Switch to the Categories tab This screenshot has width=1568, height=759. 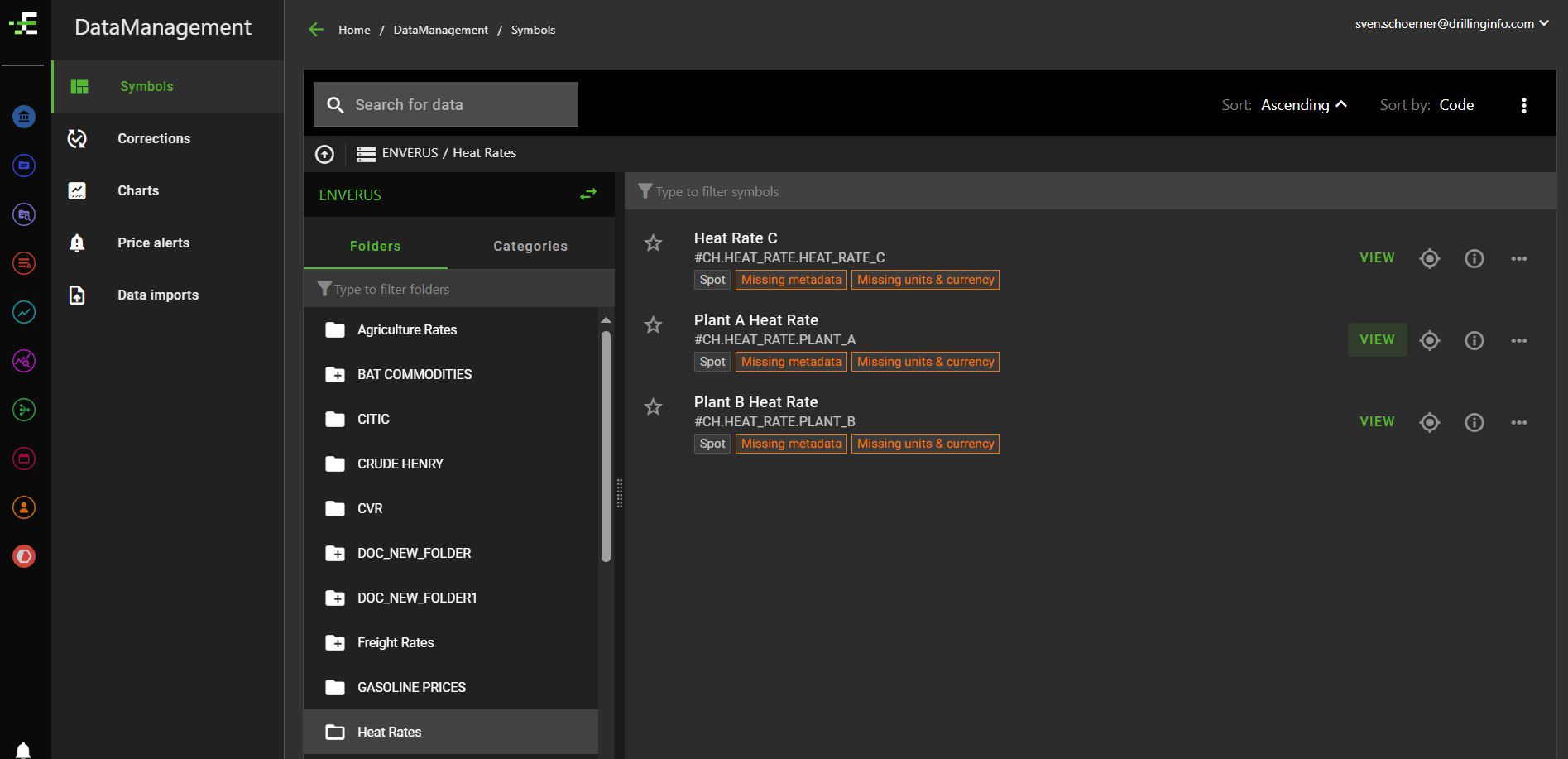pos(530,246)
